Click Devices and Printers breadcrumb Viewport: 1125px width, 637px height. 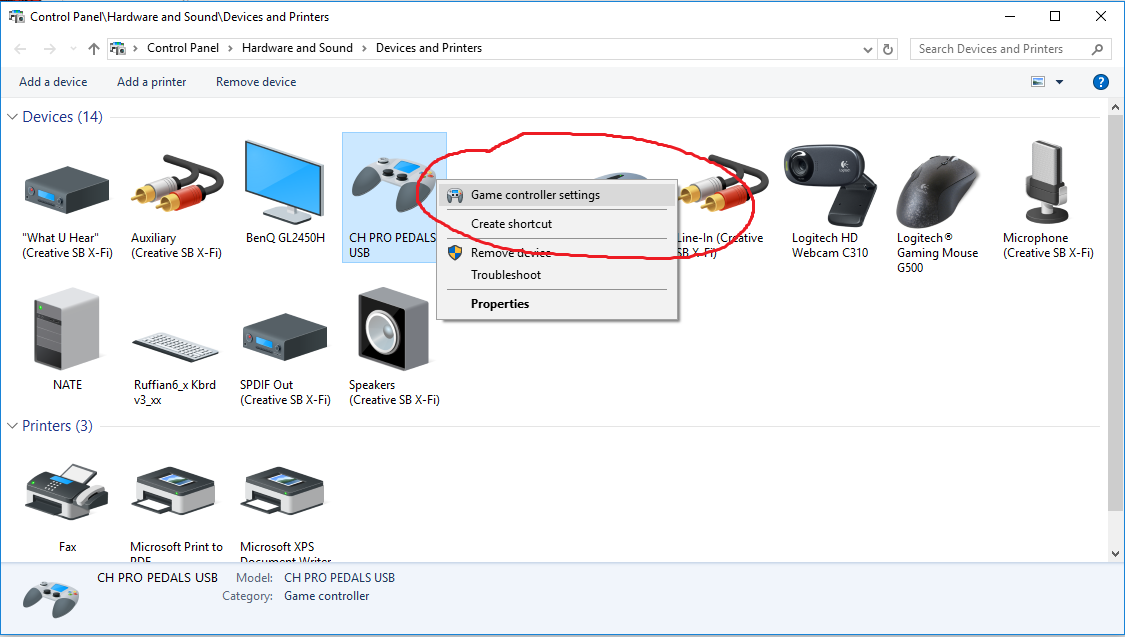click(429, 48)
